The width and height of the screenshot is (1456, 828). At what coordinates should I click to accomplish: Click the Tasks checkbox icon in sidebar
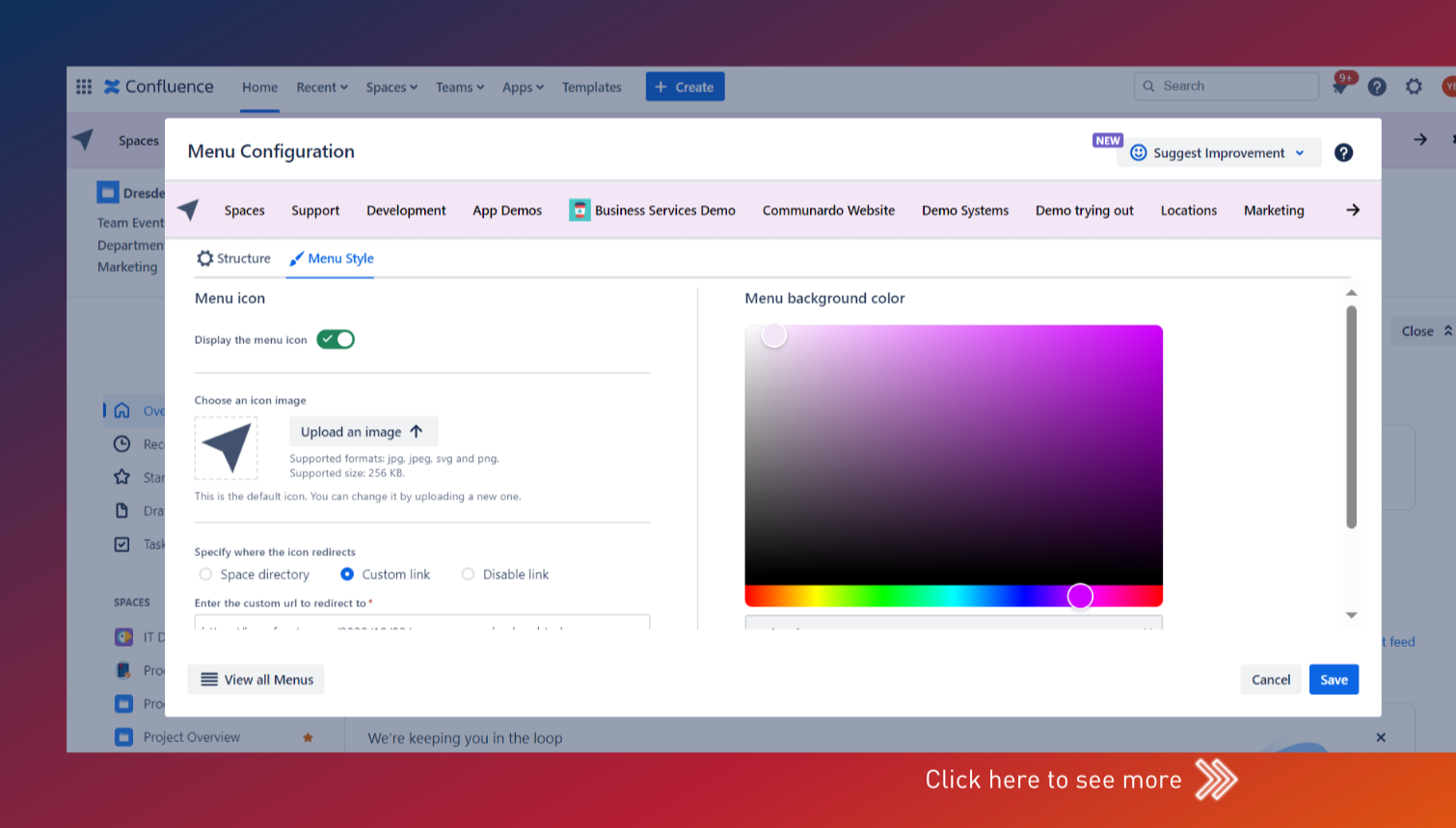(x=122, y=545)
